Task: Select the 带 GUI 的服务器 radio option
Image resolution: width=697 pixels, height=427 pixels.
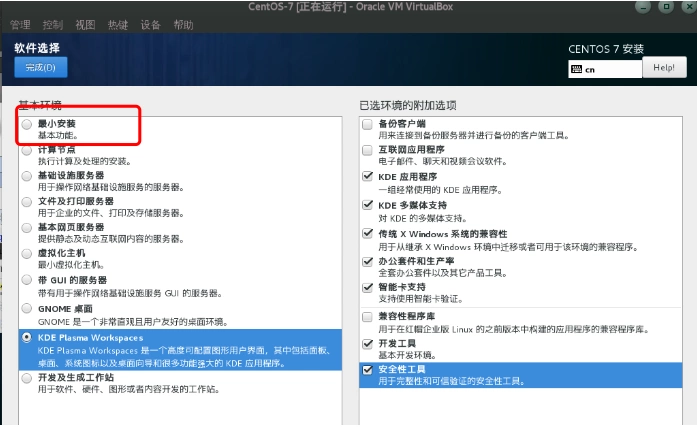Action: (x=27, y=280)
